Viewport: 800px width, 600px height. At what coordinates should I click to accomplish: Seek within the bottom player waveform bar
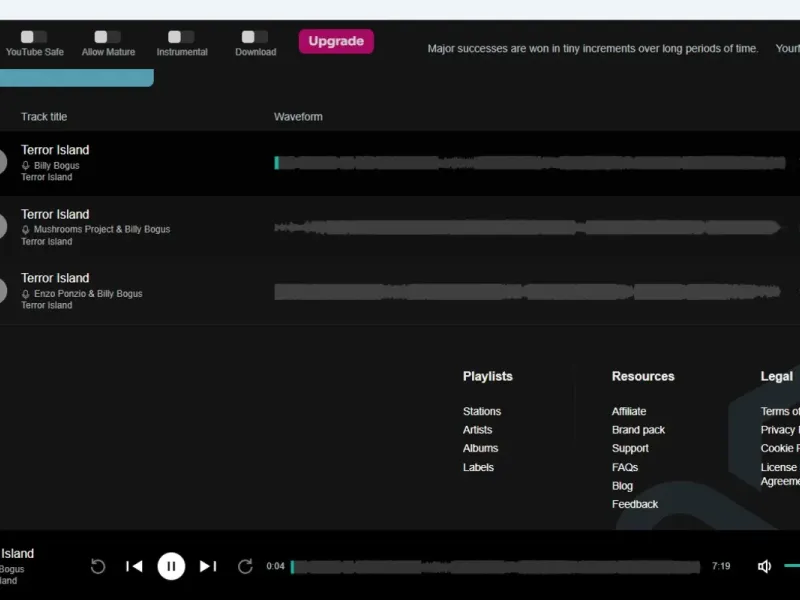(495, 567)
